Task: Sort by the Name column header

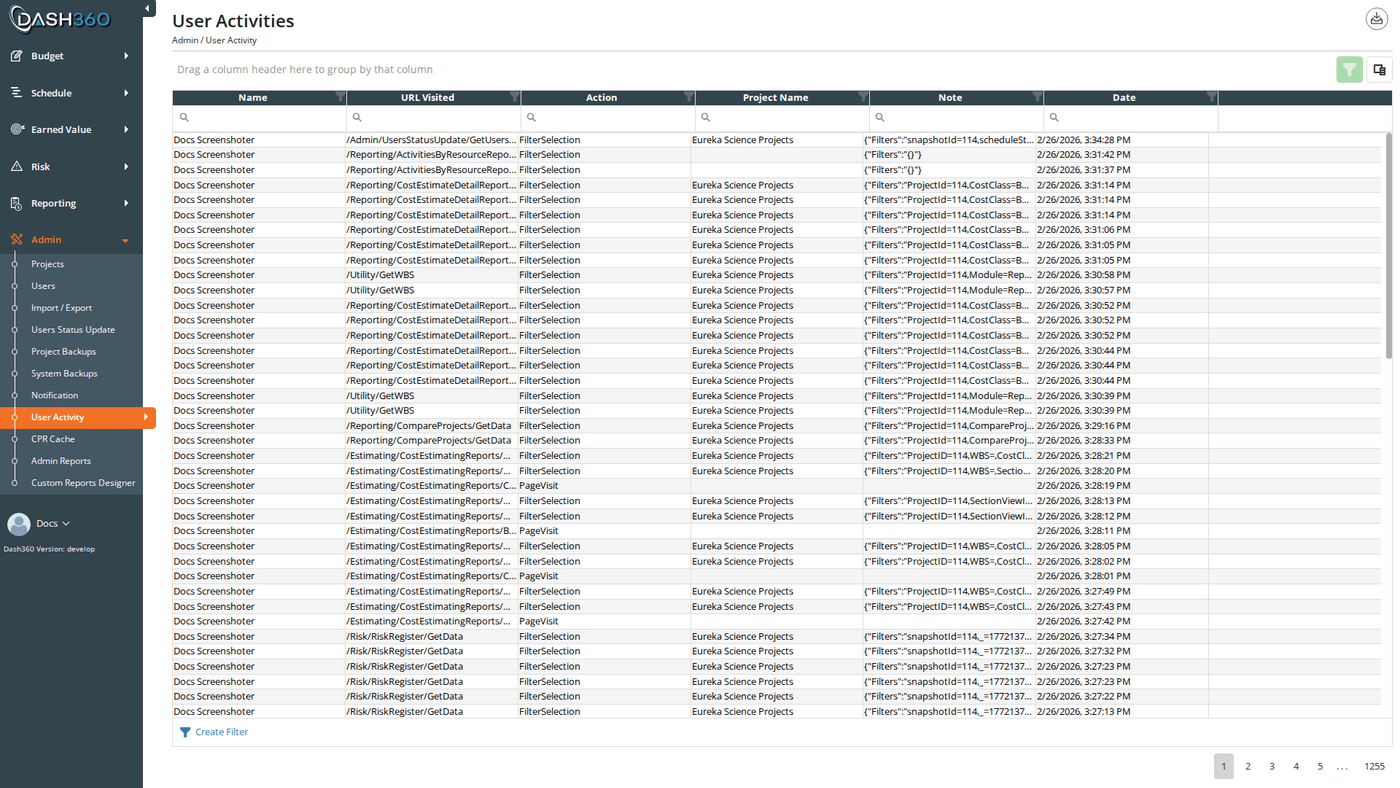Action: (253, 98)
